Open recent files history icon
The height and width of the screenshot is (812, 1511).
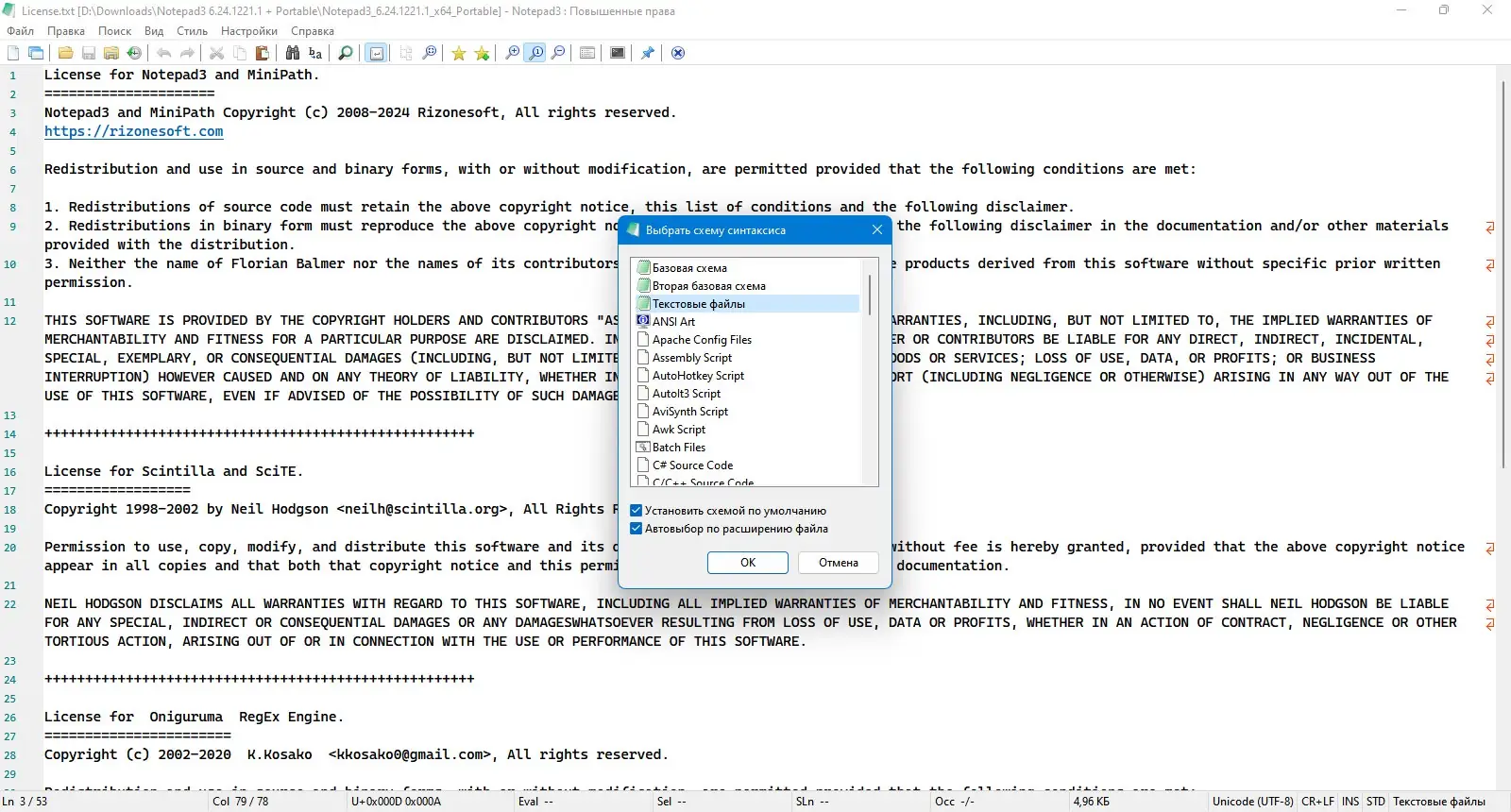pos(134,53)
